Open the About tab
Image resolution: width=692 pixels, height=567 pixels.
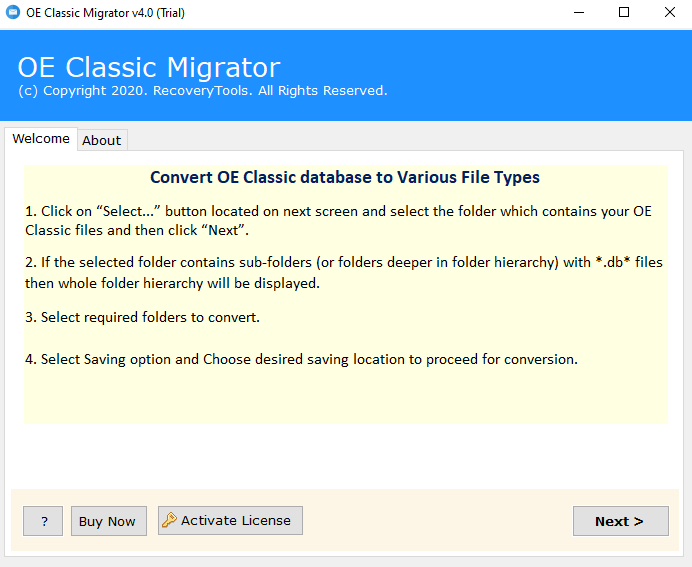pyautogui.click(x=102, y=140)
